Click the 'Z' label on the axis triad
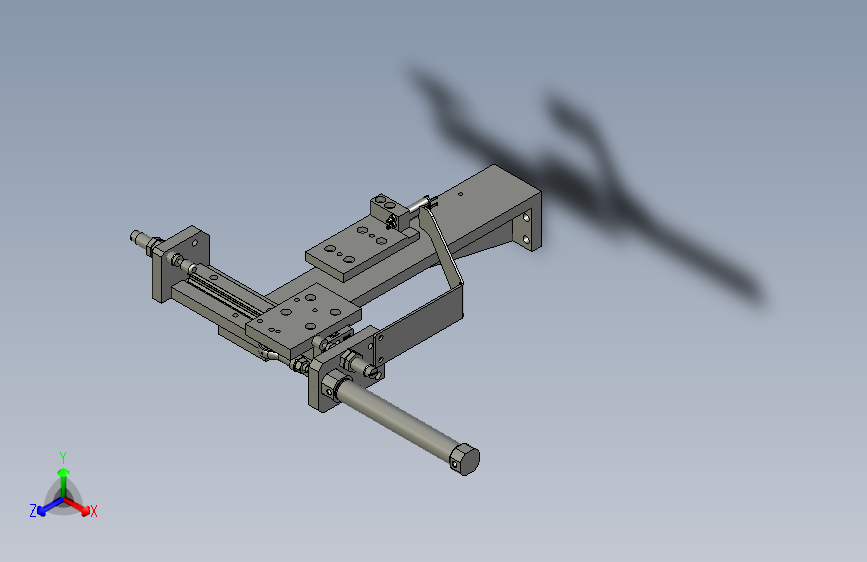This screenshot has height=562, width=867. click(x=33, y=511)
